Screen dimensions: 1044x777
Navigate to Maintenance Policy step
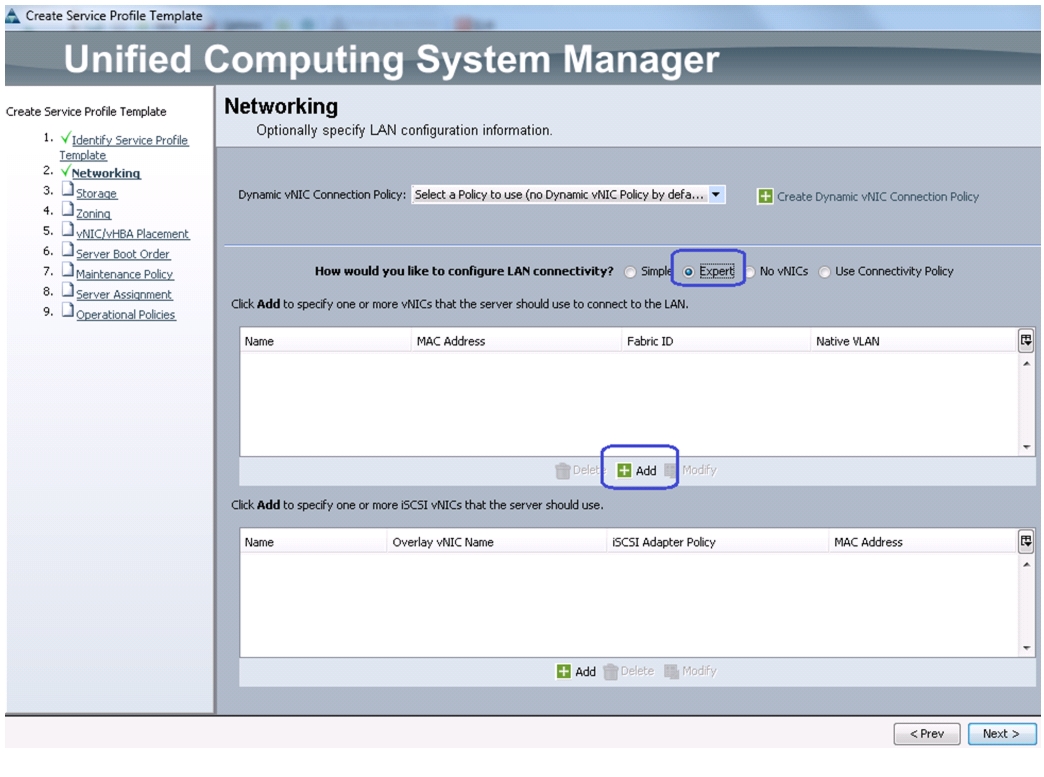(125, 274)
